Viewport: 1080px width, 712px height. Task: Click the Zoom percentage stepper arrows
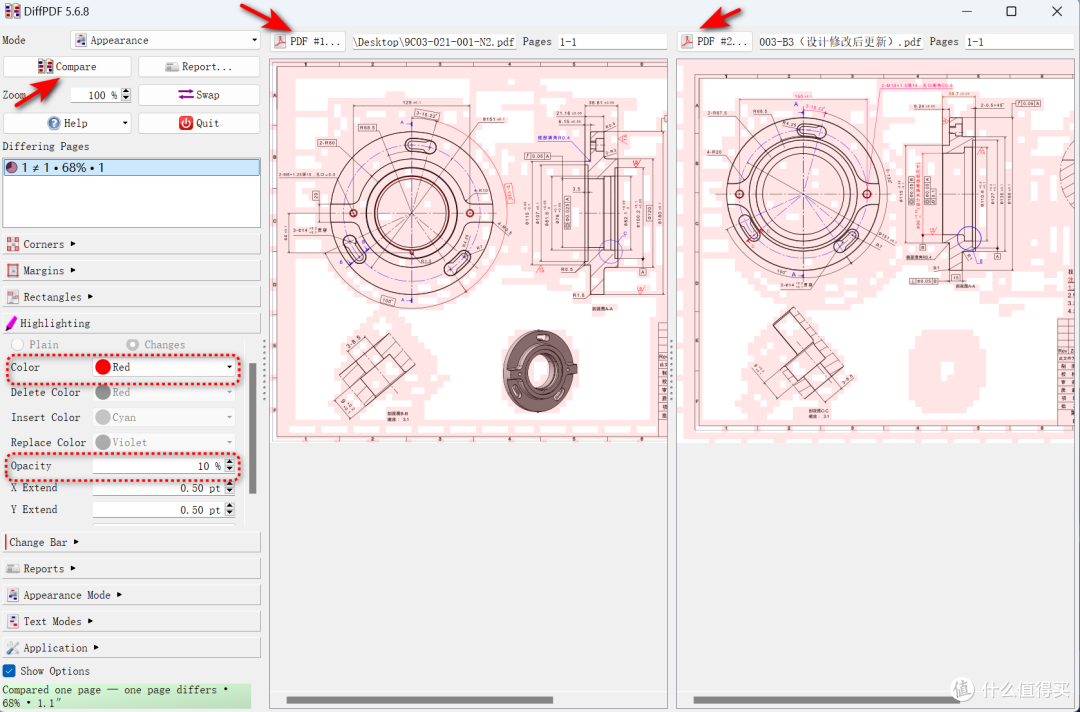(x=125, y=95)
